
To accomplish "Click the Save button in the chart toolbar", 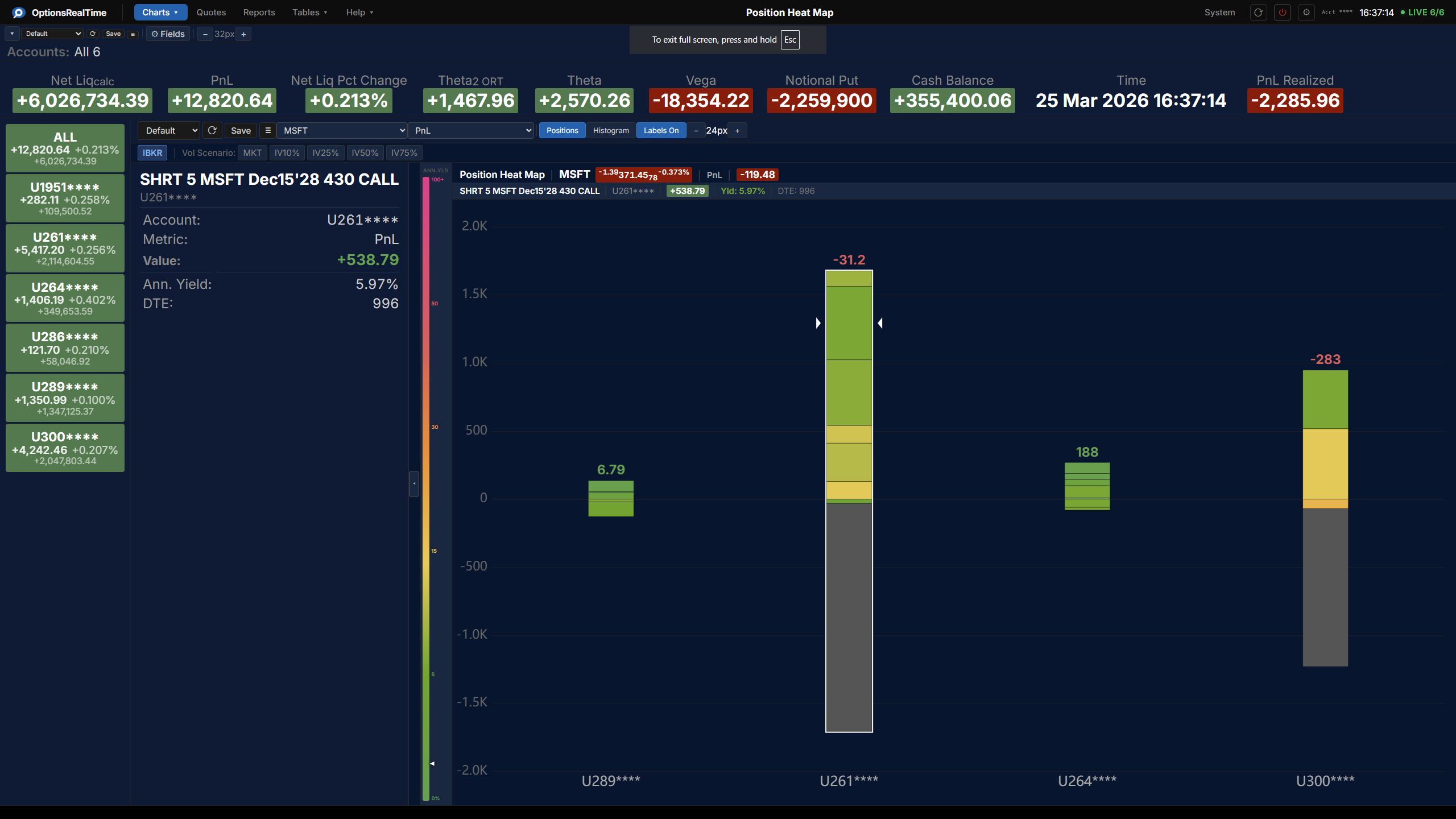I will click(241, 130).
